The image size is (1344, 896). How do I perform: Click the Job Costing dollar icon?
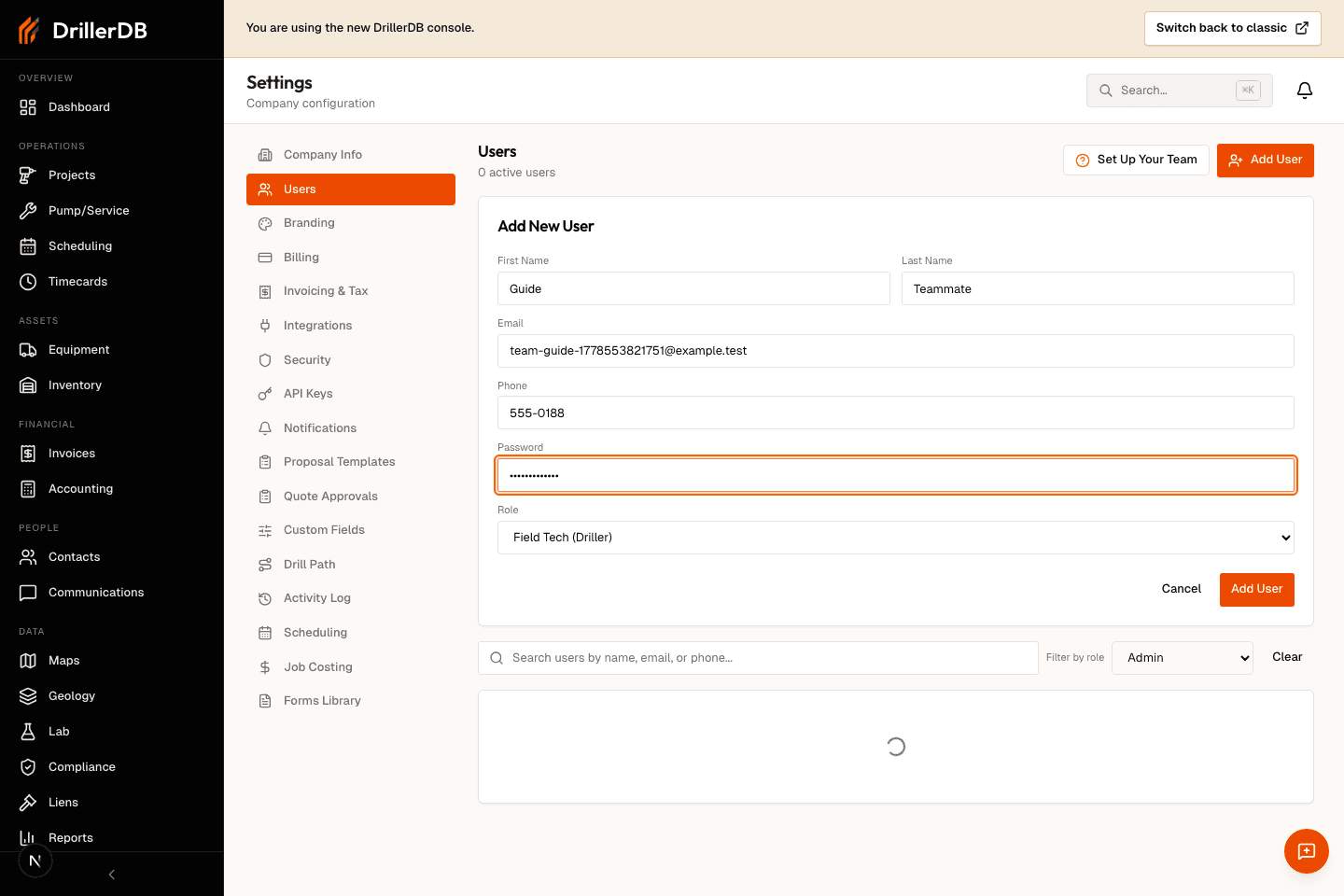[x=265, y=667]
